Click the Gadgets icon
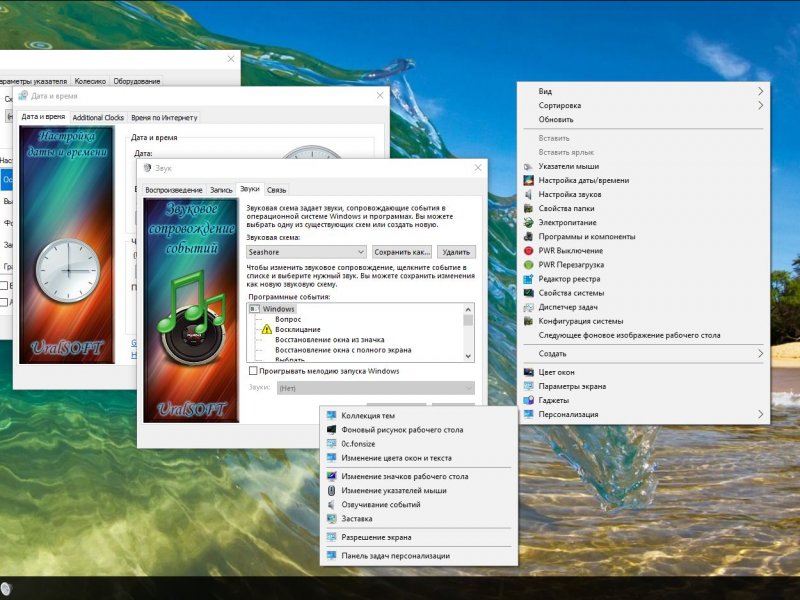 [529, 401]
